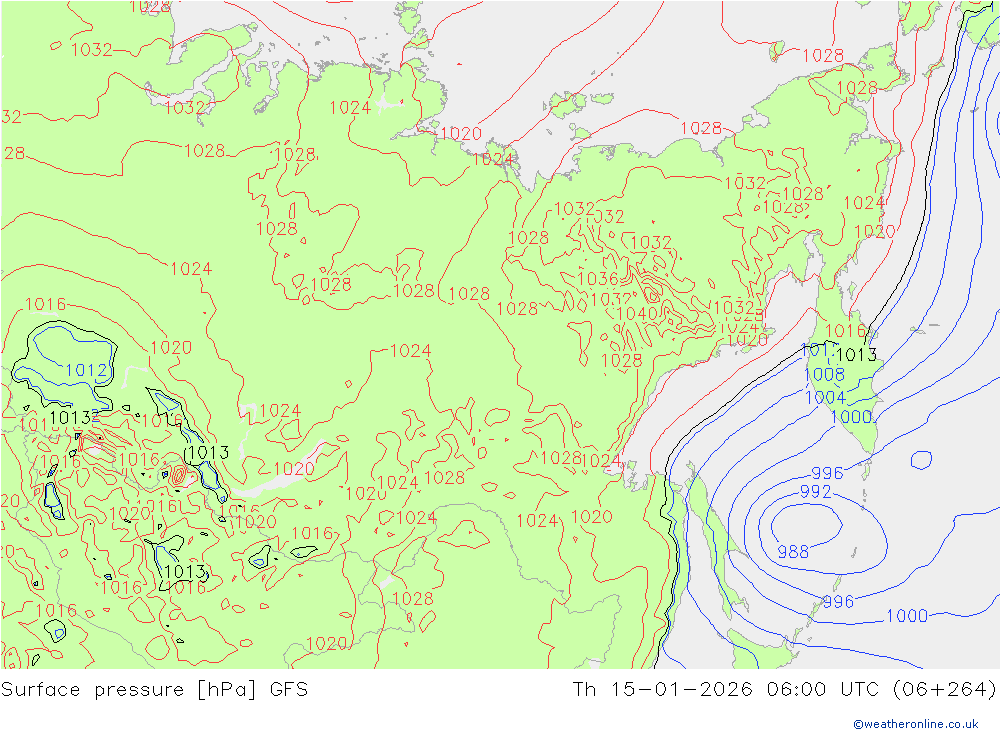Click the blue 1008 isobar label
Image resolution: width=1000 pixels, height=733 pixels.
click(x=825, y=374)
